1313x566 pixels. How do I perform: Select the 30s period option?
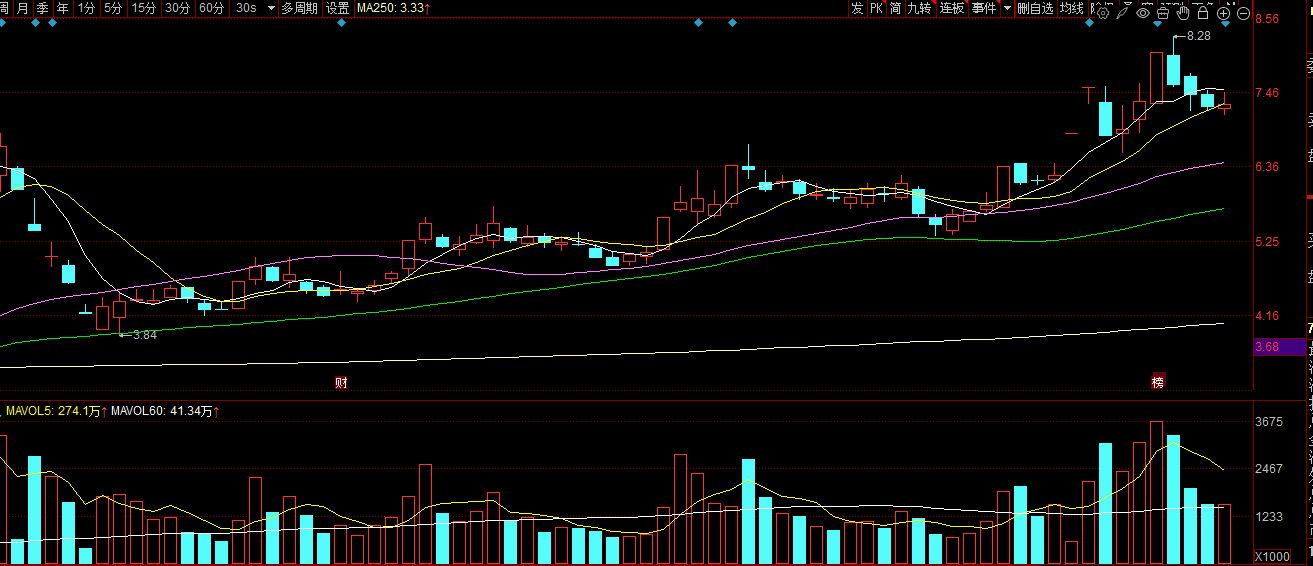tap(245, 8)
